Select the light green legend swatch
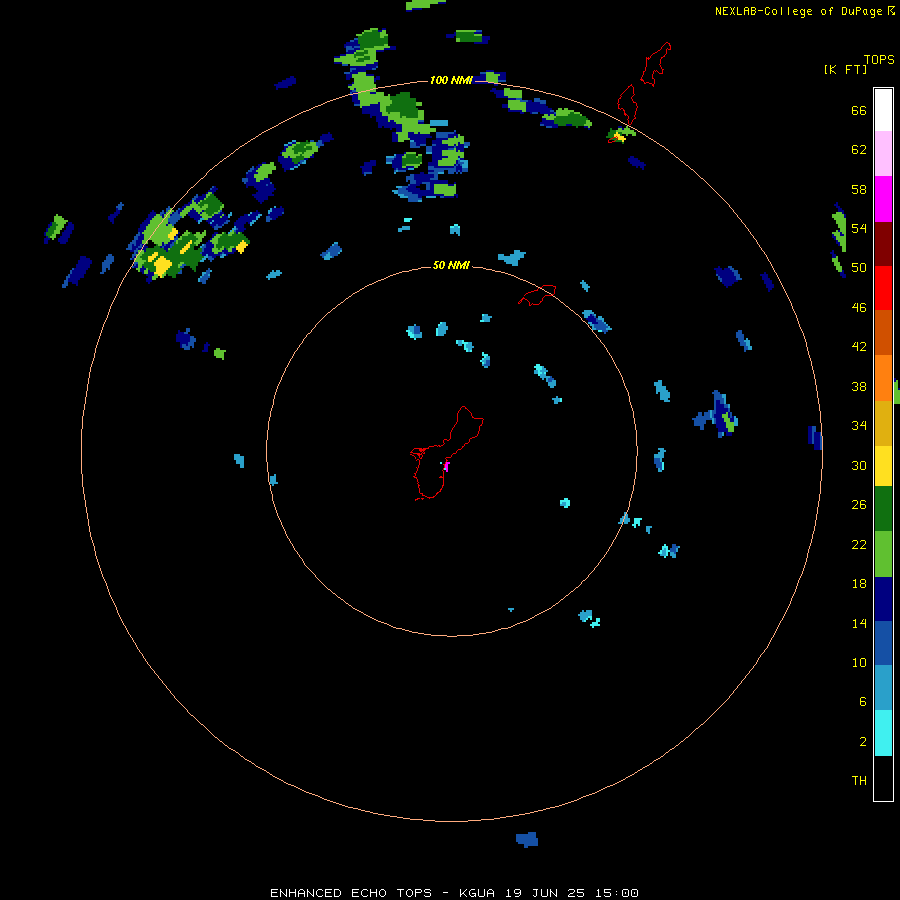This screenshot has width=900, height=900. tap(883, 554)
